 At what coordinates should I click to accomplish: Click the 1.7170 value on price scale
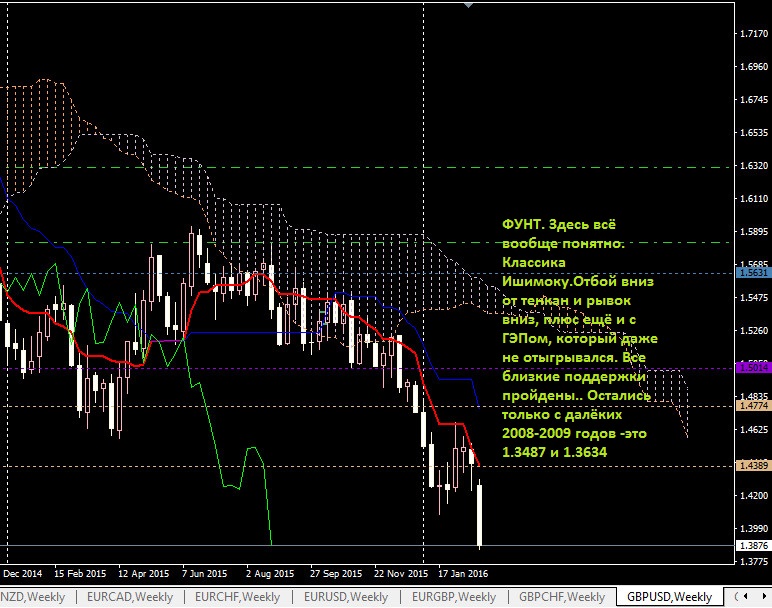click(x=754, y=33)
